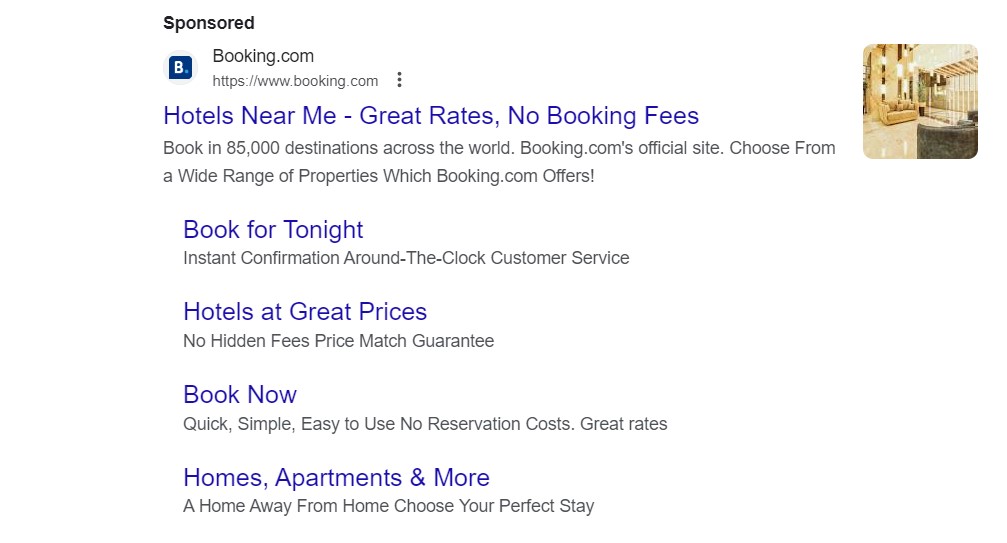Open the three-dot ad options menu
Viewport: 1007px width, 543px height.
coord(399,80)
